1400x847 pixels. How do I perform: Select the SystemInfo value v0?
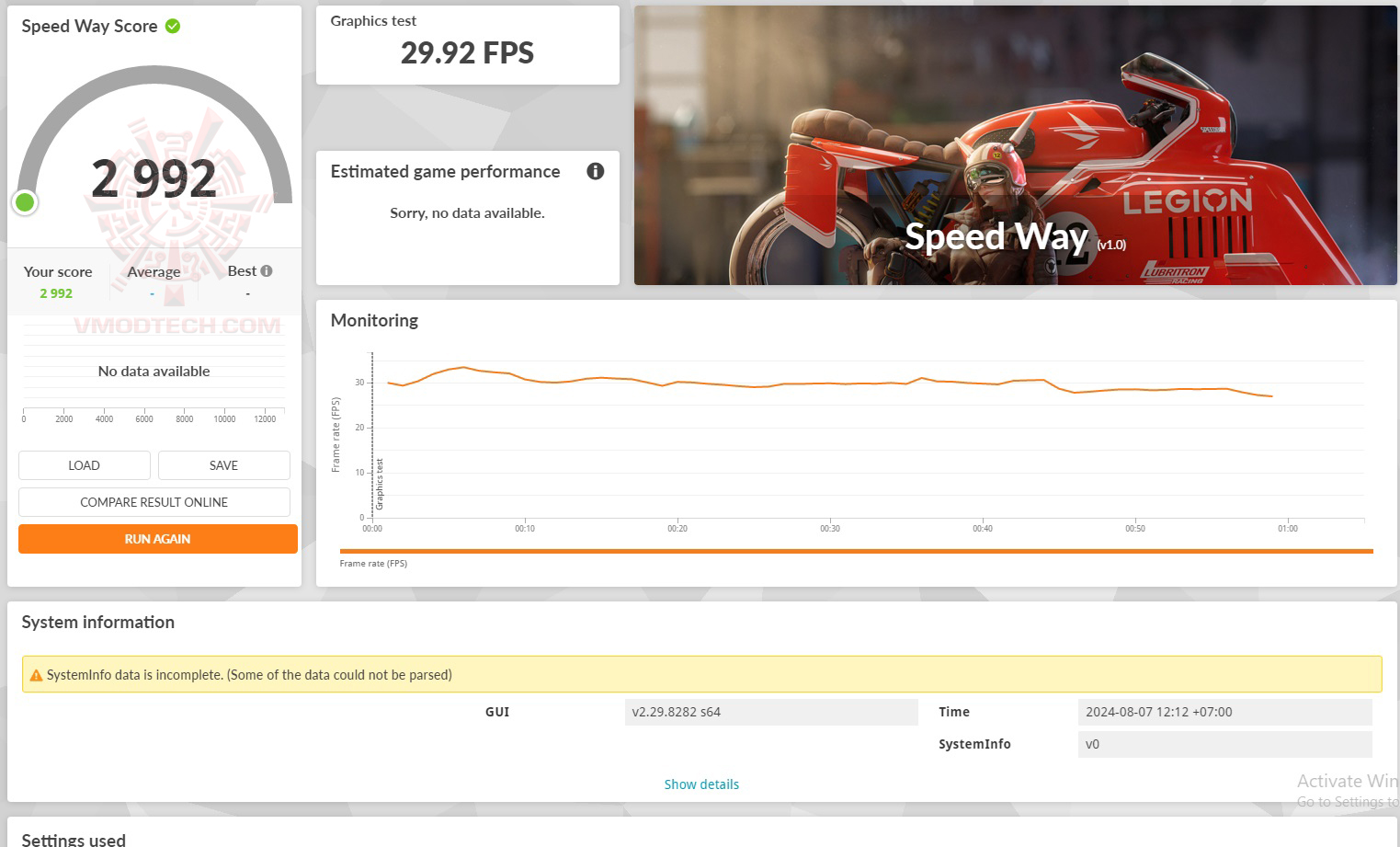pyautogui.click(x=1224, y=744)
